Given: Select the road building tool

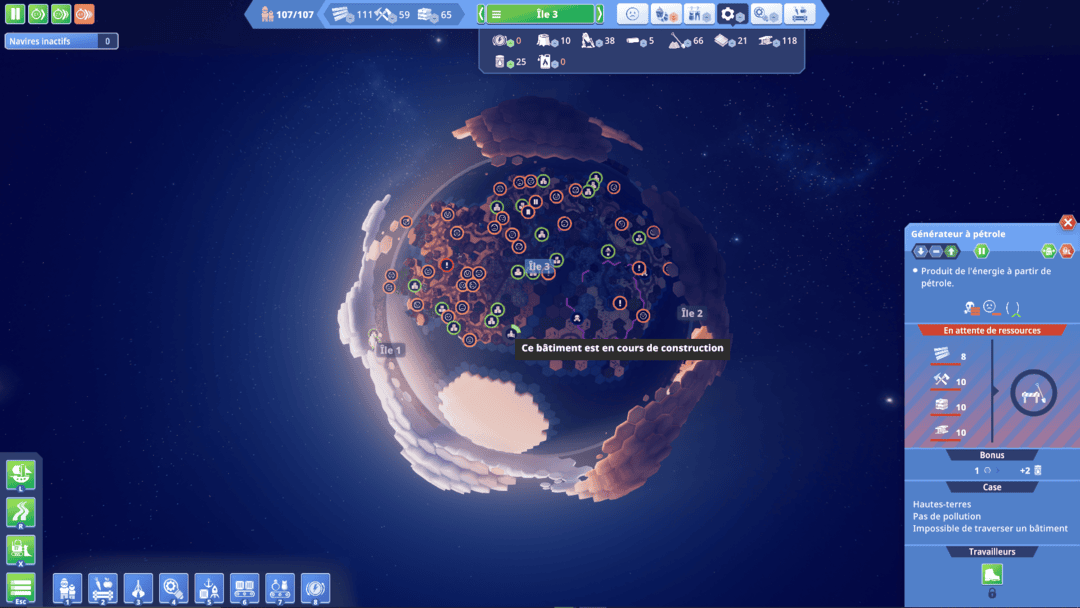Looking at the screenshot, I should tap(21, 513).
